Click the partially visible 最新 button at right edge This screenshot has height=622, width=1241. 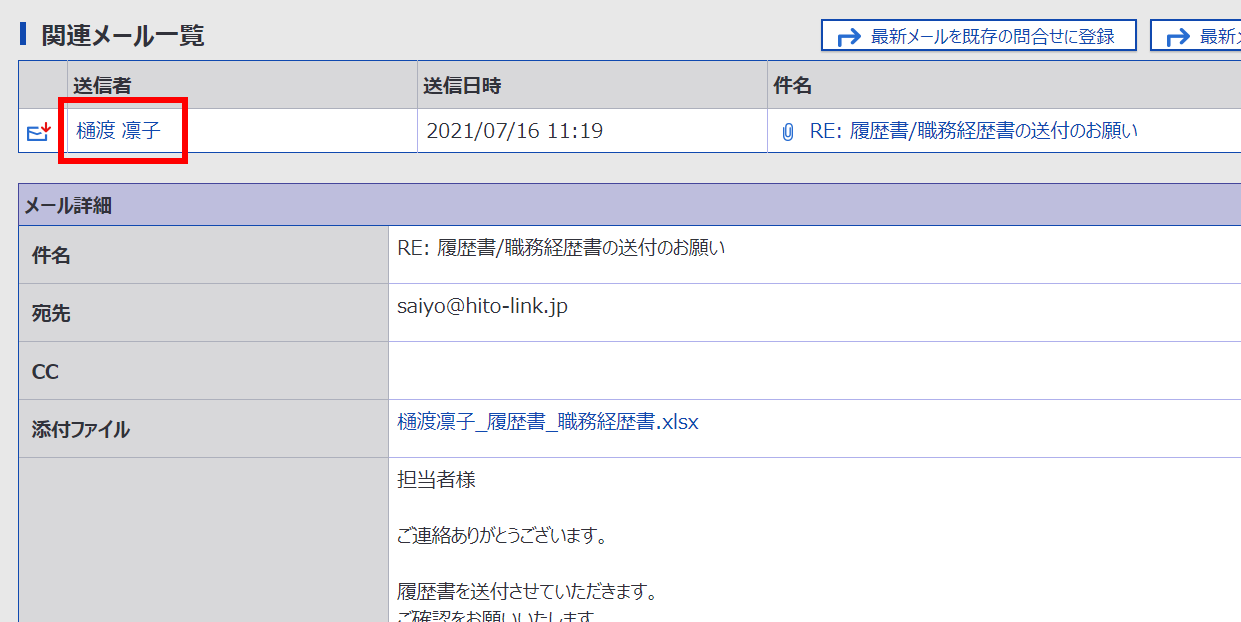coord(1196,36)
